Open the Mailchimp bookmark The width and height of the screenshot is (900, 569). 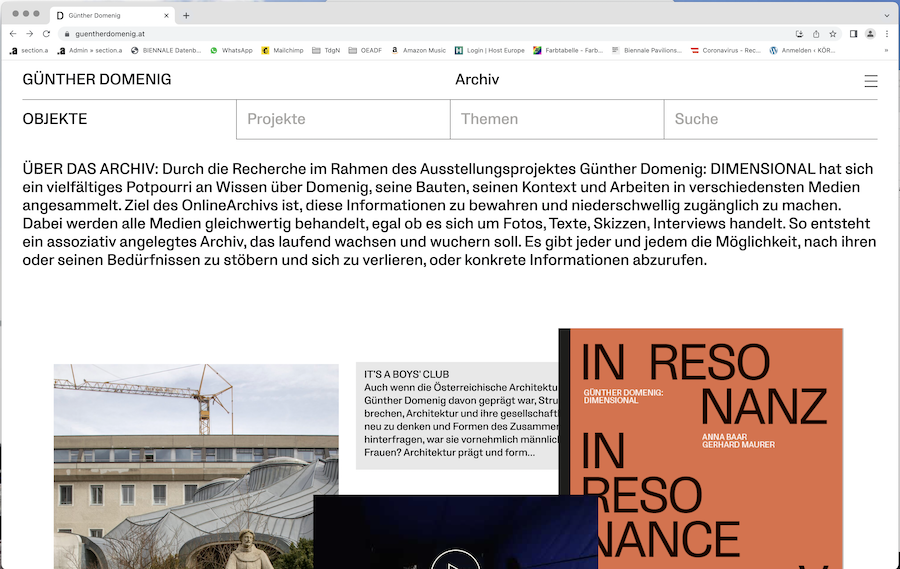[282, 51]
